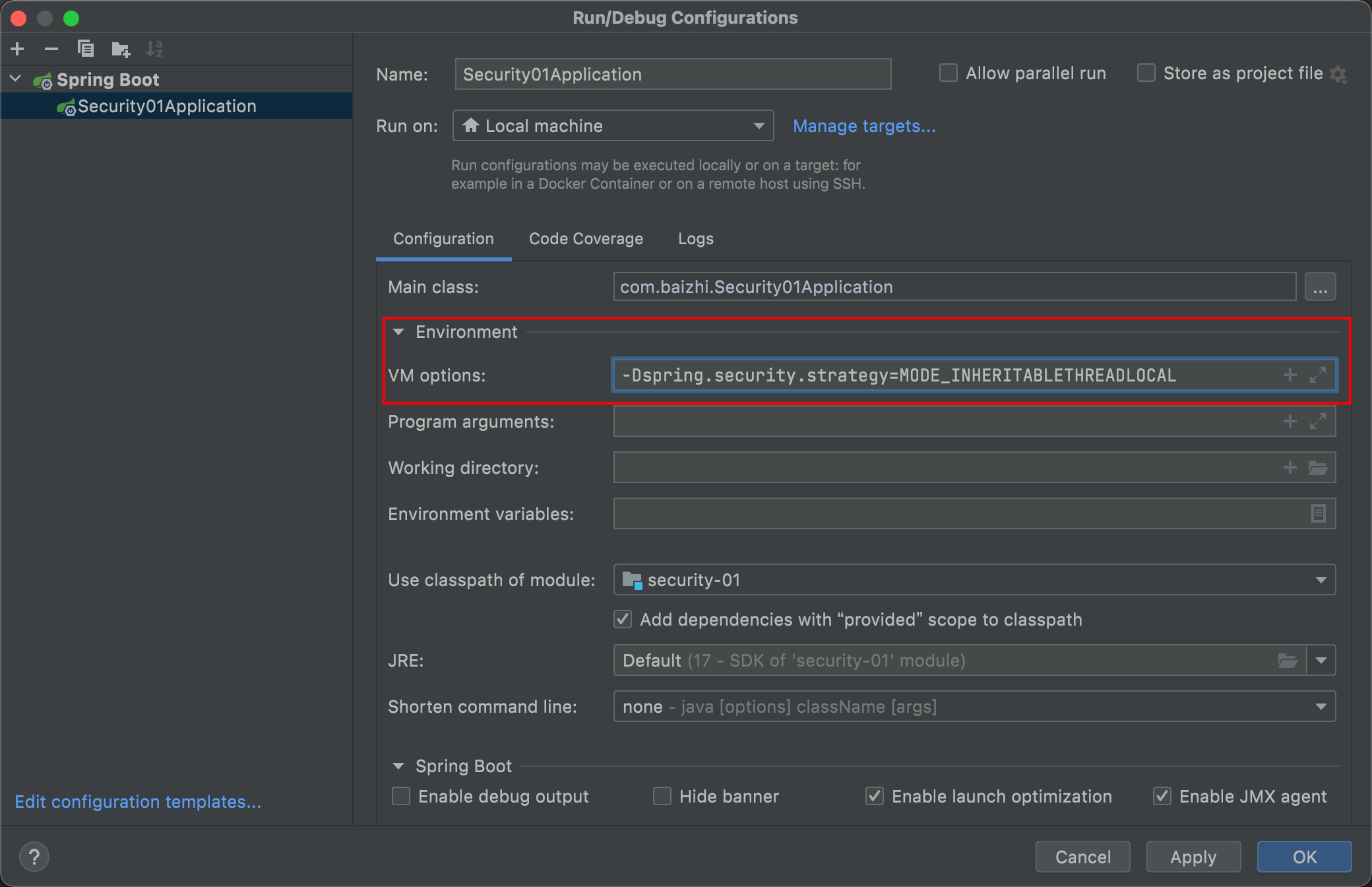
Task: Click the Remove Configuration minus icon
Action: point(51,49)
